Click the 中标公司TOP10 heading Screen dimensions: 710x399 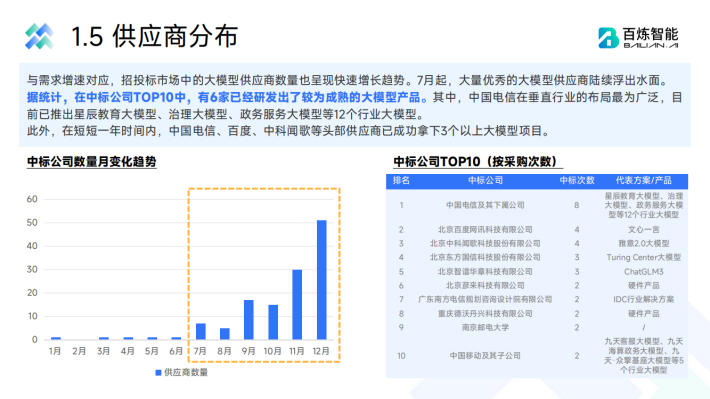(478, 162)
